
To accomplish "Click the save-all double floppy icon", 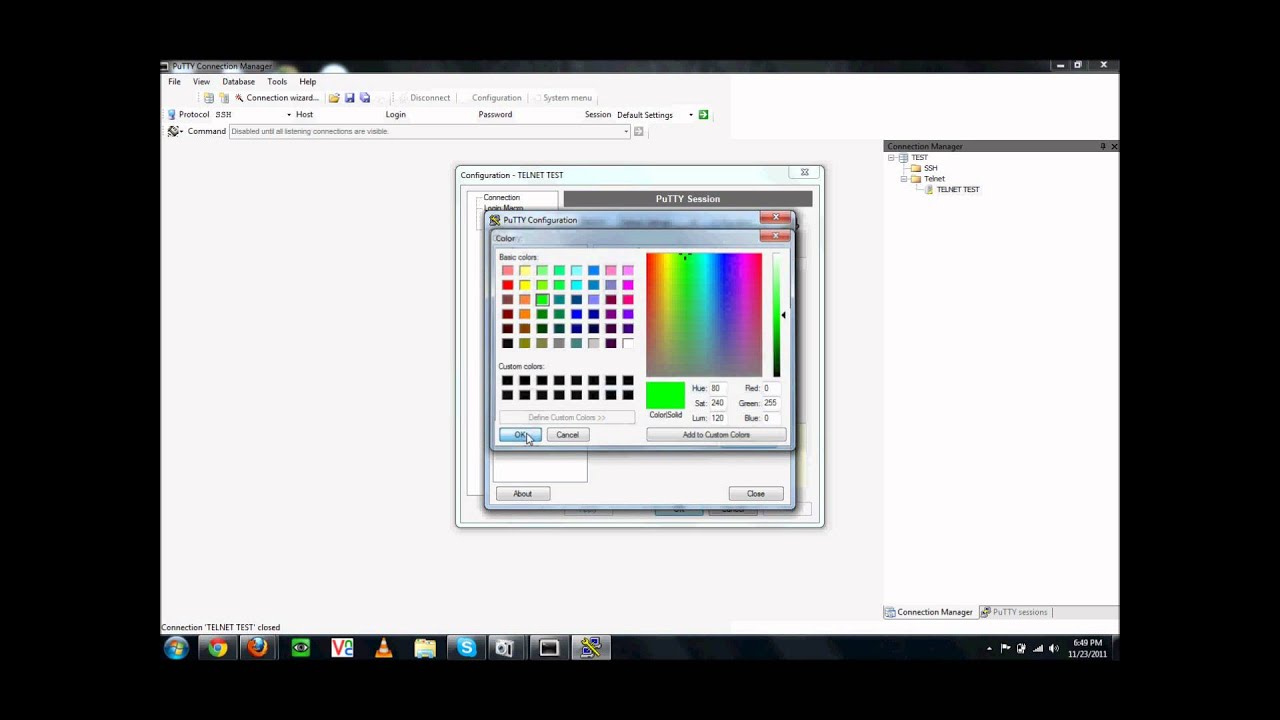I will pos(364,98).
